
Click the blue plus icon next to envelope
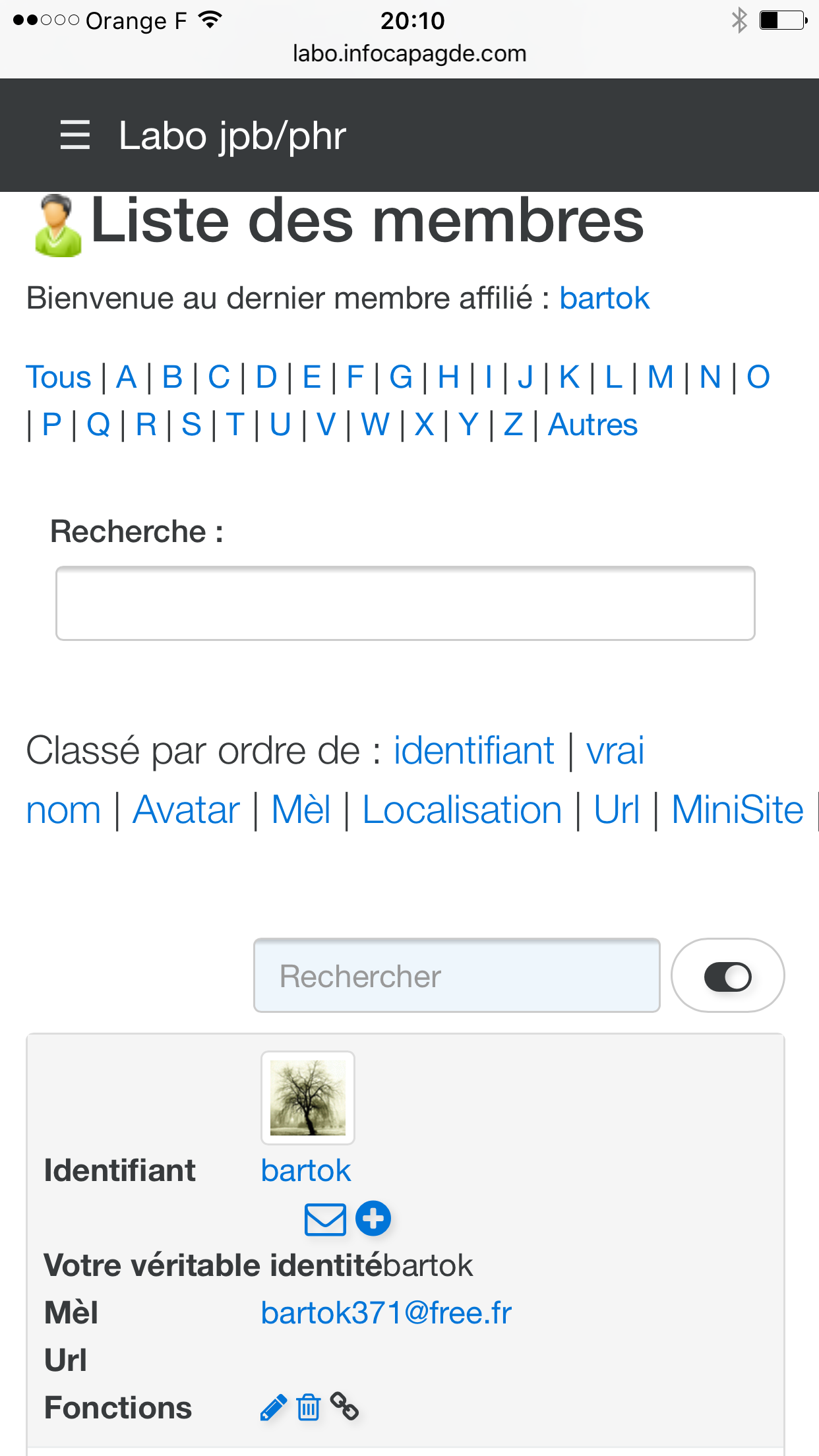(x=373, y=1218)
